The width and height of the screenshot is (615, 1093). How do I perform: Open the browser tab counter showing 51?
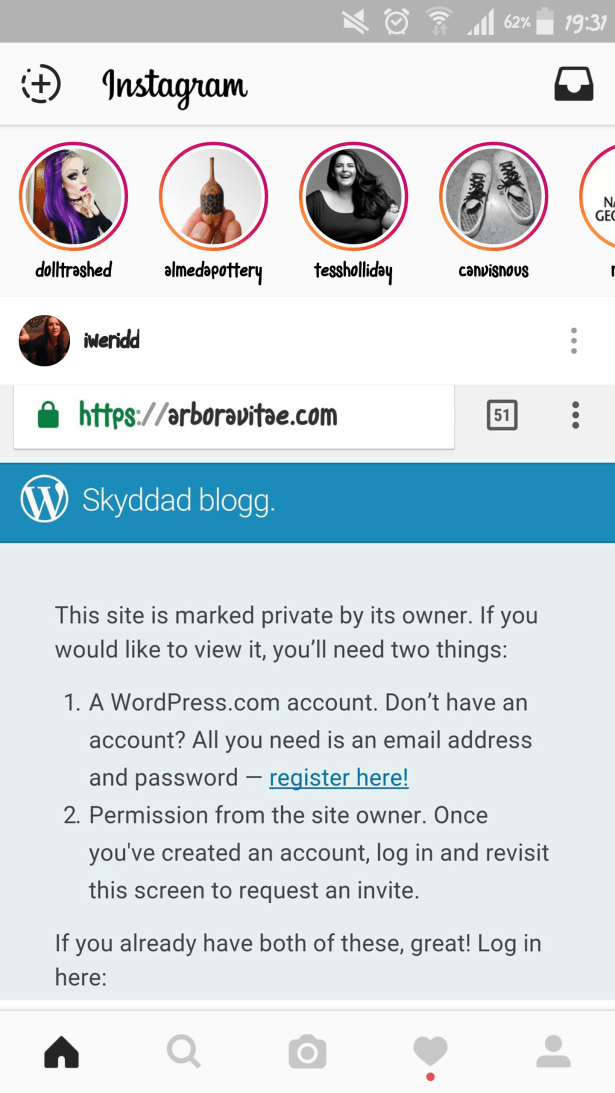pos(502,415)
